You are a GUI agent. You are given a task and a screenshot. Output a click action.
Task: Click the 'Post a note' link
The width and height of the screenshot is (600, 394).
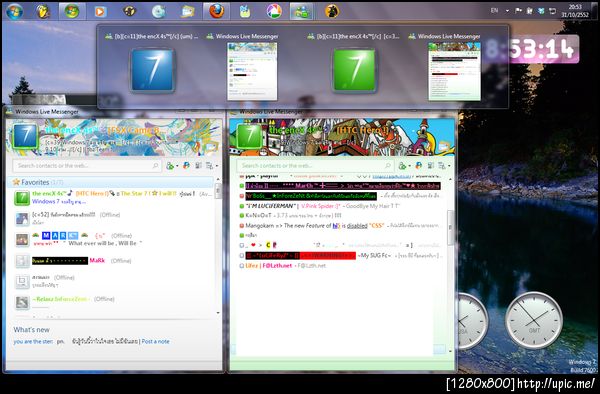(x=155, y=341)
